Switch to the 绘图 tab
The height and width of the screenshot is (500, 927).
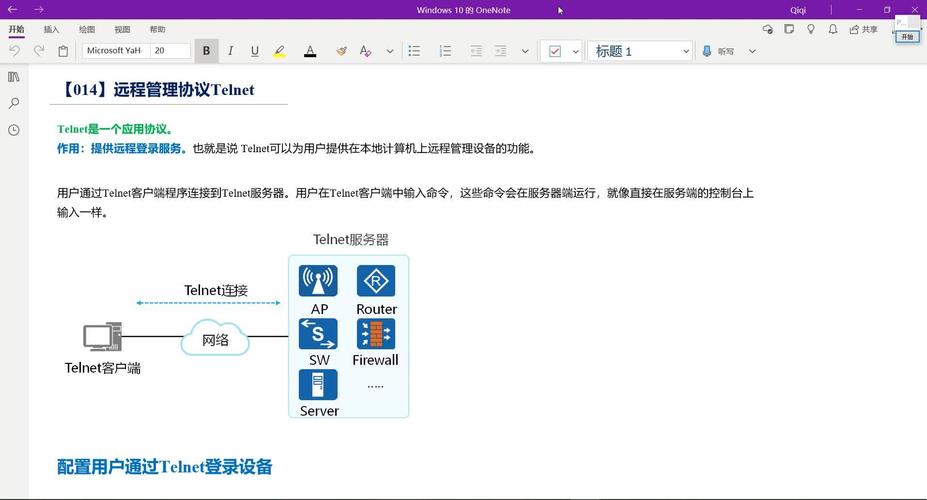pyautogui.click(x=87, y=29)
